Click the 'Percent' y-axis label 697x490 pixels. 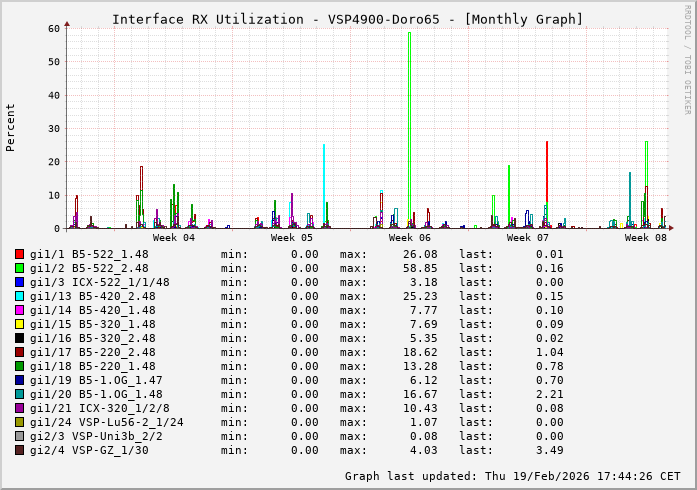coord(11,127)
